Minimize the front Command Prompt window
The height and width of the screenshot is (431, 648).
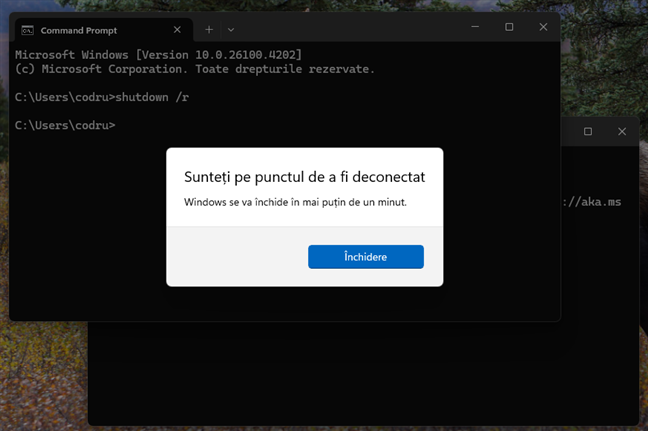[x=475, y=27]
